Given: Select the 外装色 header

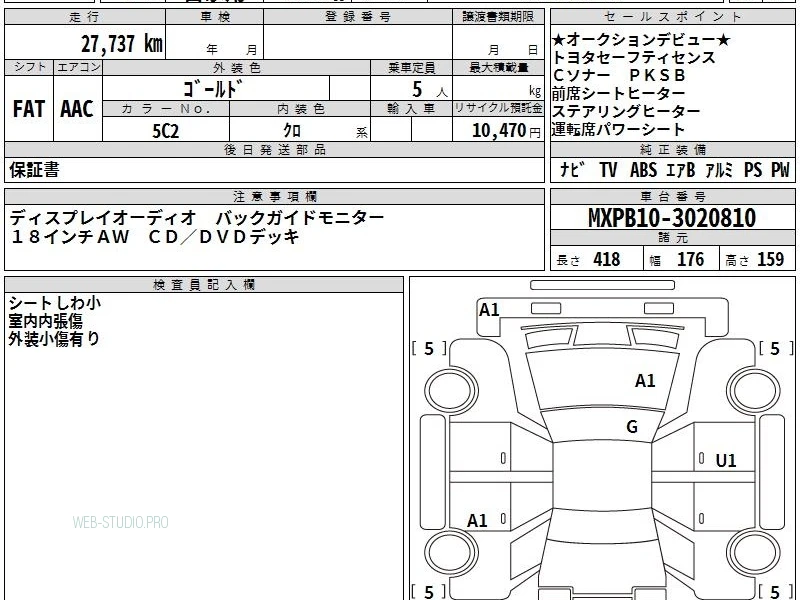Looking at the screenshot, I should click(x=237, y=67).
